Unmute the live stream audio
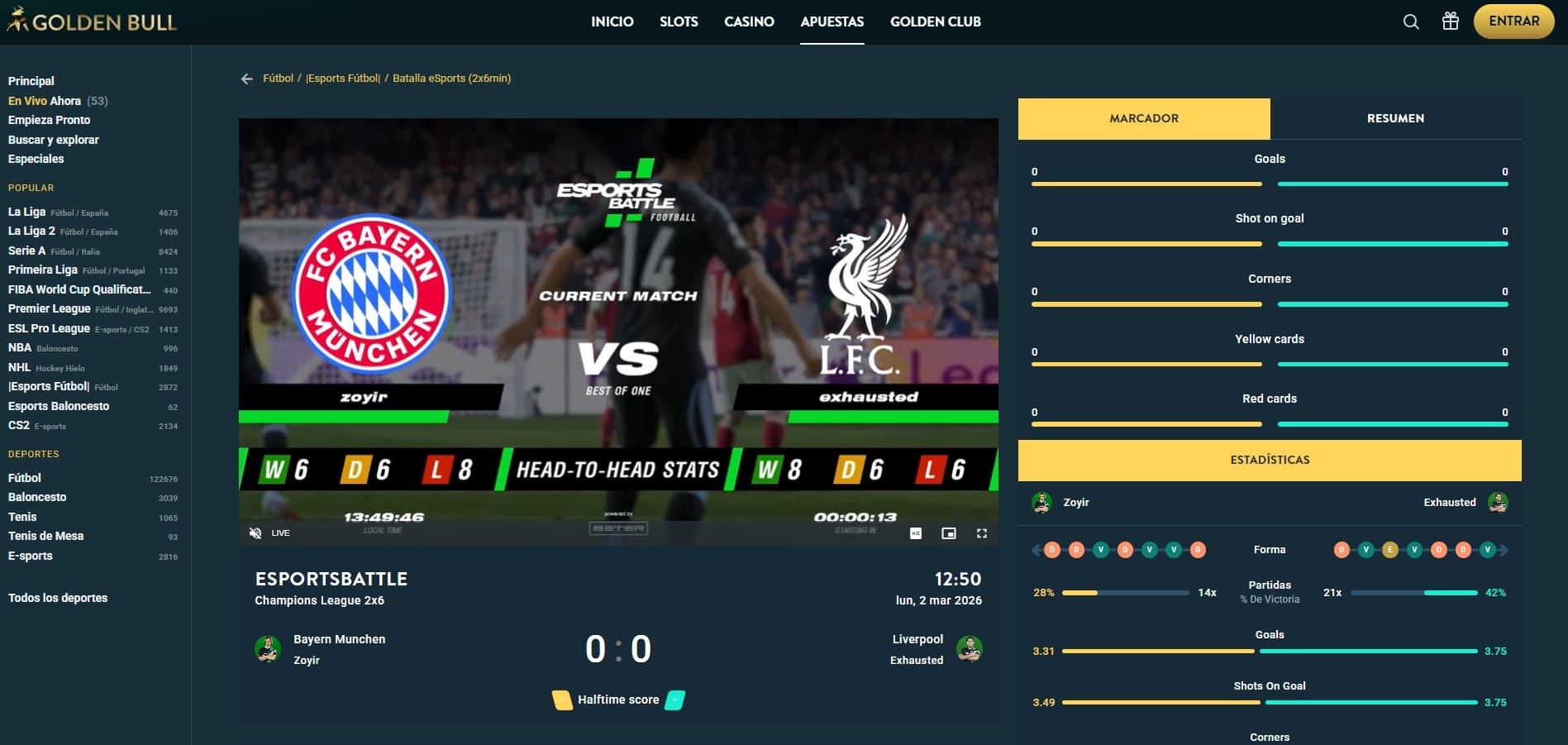The width and height of the screenshot is (1568, 745). 255,533
